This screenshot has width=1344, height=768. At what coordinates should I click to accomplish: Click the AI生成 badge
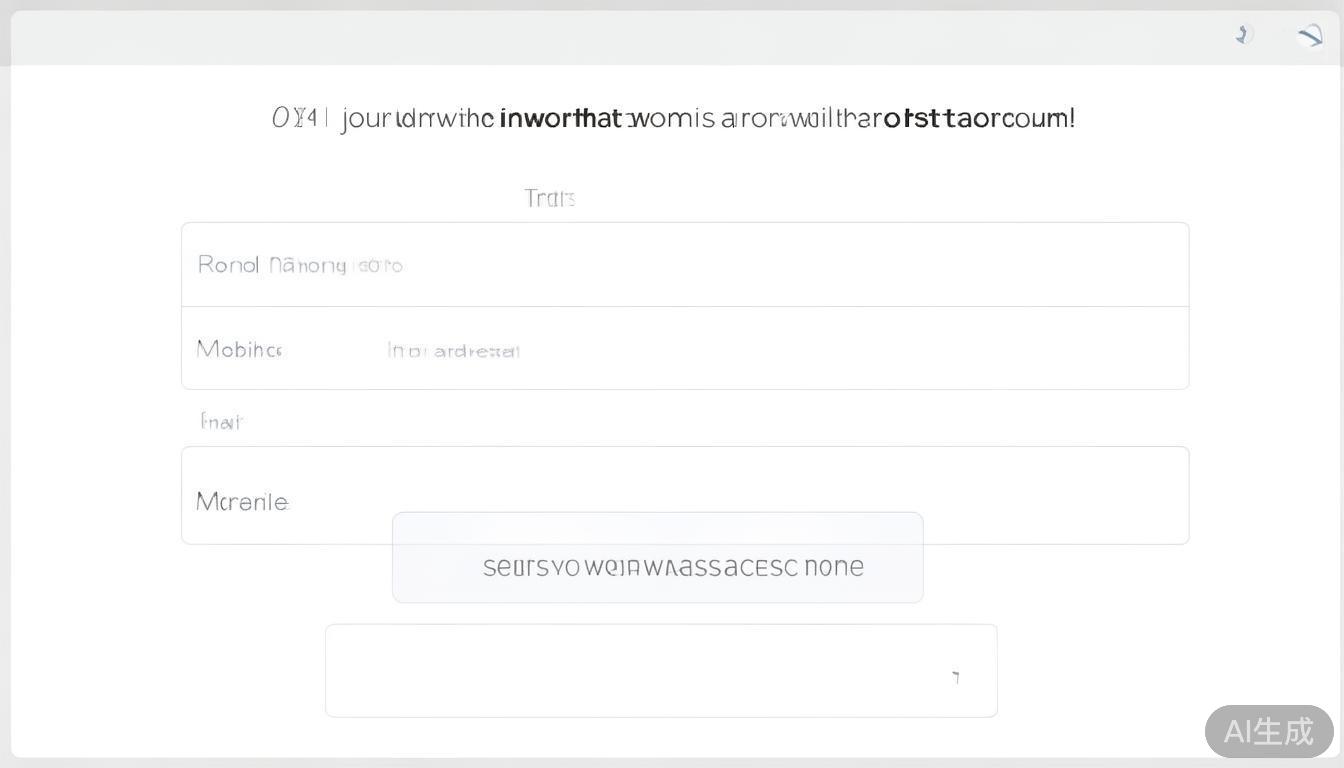(x=1268, y=731)
